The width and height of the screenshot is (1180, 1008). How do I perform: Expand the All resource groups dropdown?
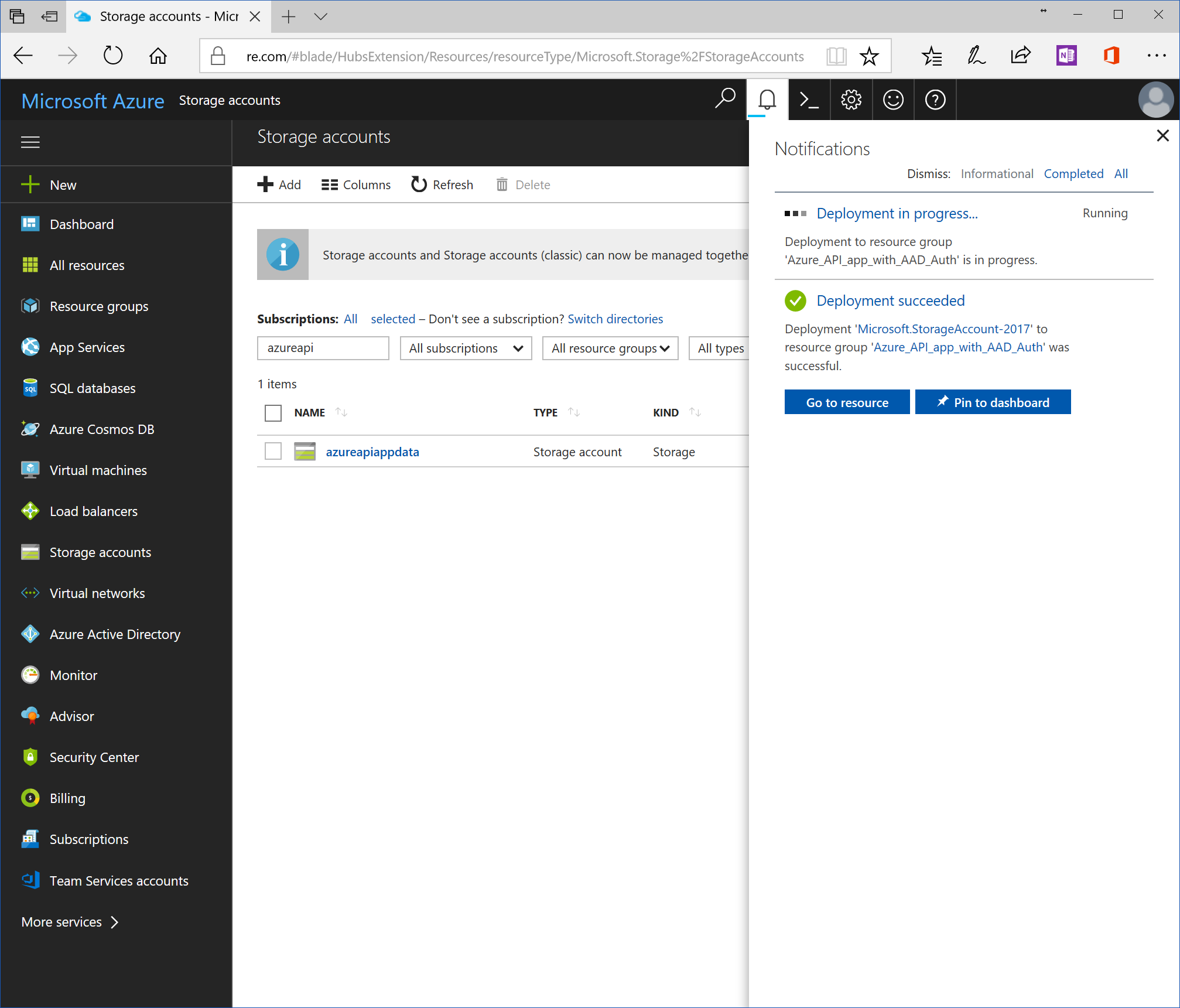pos(610,348)
